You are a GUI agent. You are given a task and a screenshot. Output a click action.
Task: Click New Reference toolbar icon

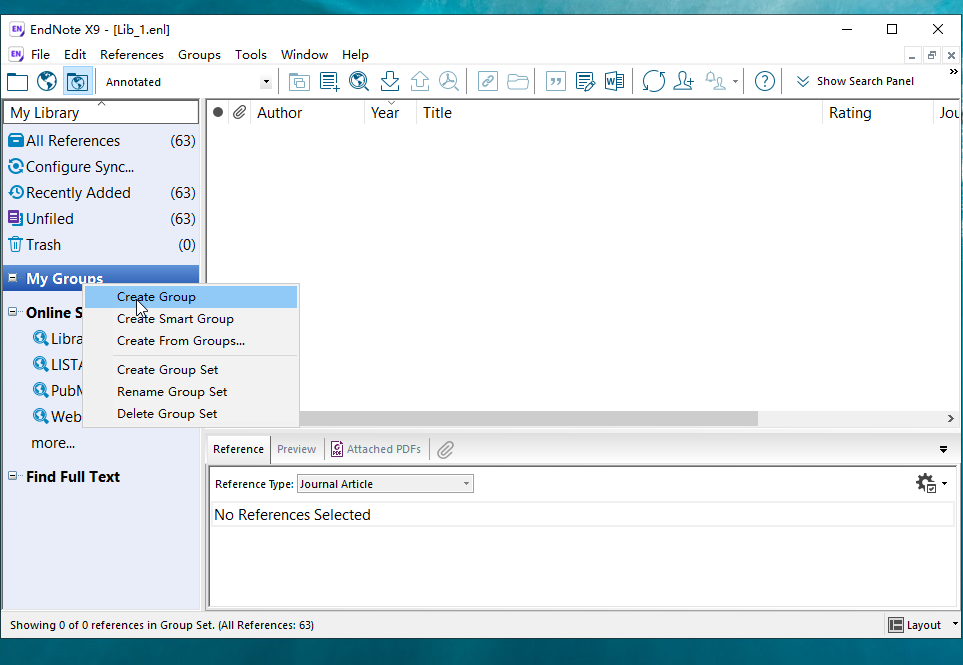(330, 81)
